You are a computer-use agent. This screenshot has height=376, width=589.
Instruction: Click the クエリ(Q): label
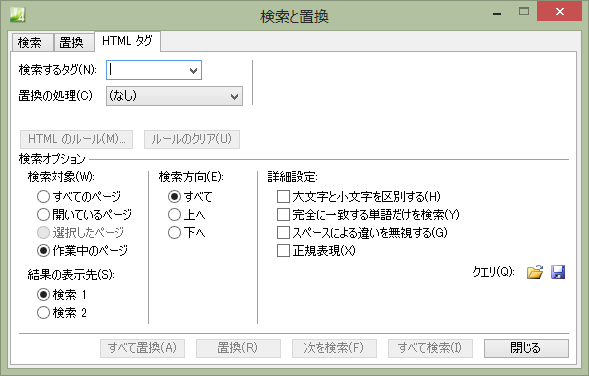[493, 272]
